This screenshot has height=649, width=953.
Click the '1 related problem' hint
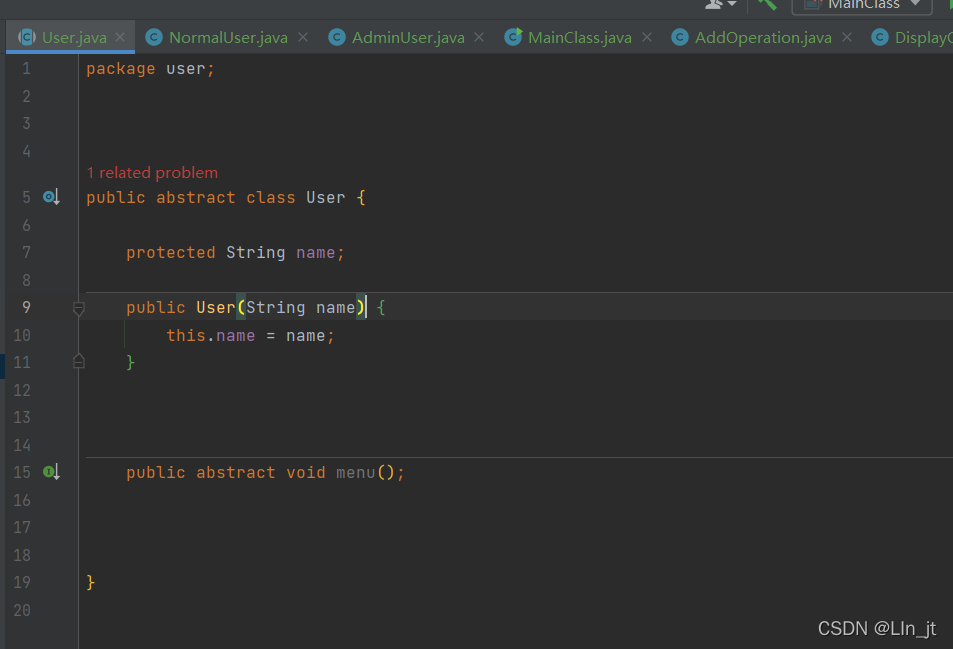152,173
